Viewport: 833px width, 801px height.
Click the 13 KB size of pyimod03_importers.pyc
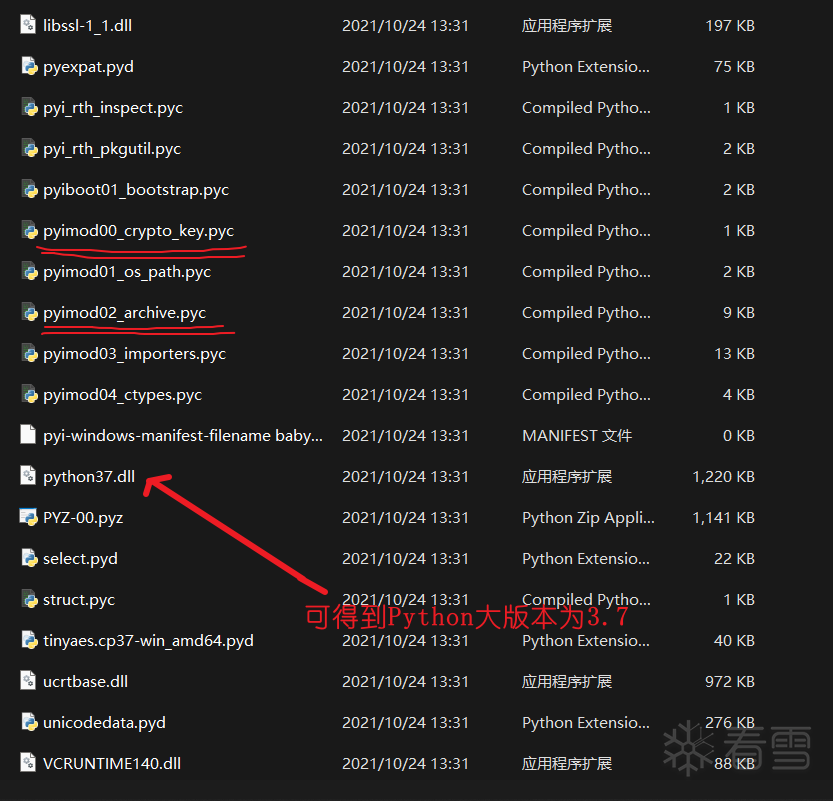tap(734, 353)
